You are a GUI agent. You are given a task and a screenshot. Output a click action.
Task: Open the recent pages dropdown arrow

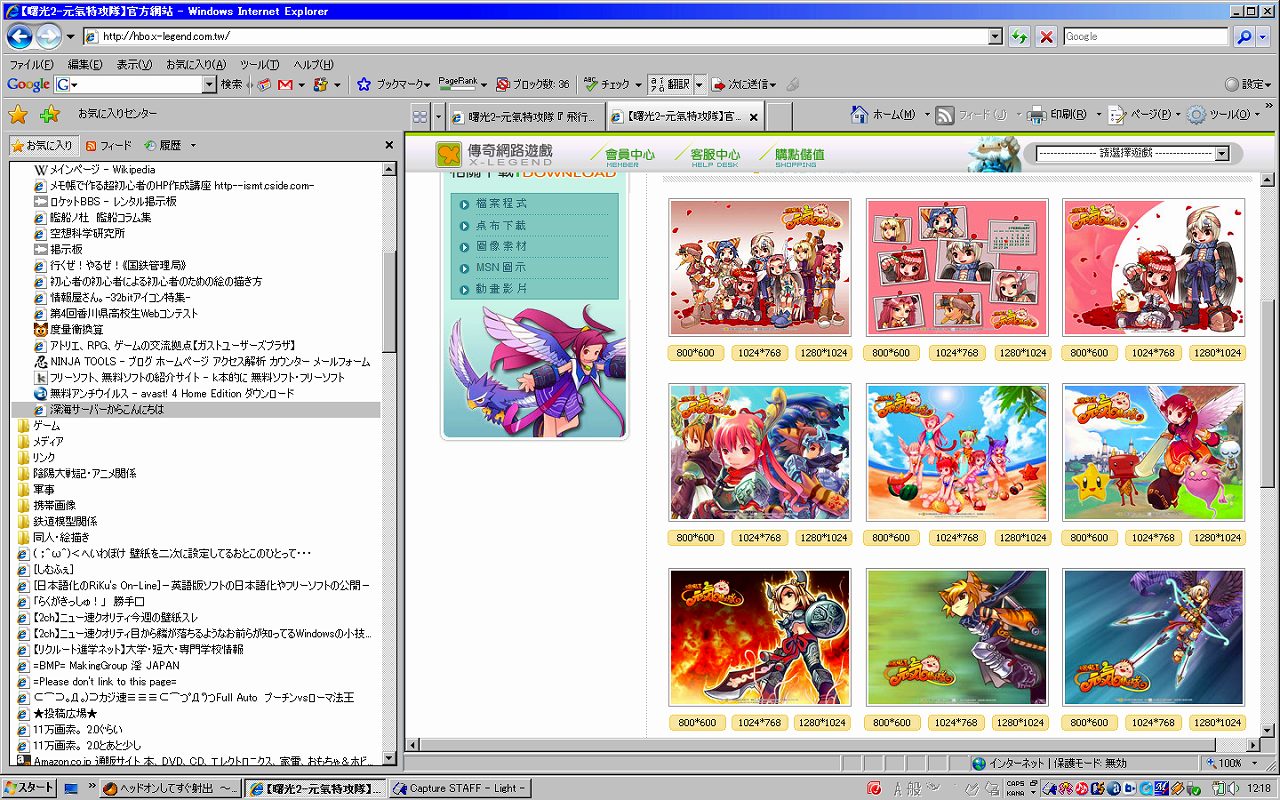pos(70,37)
